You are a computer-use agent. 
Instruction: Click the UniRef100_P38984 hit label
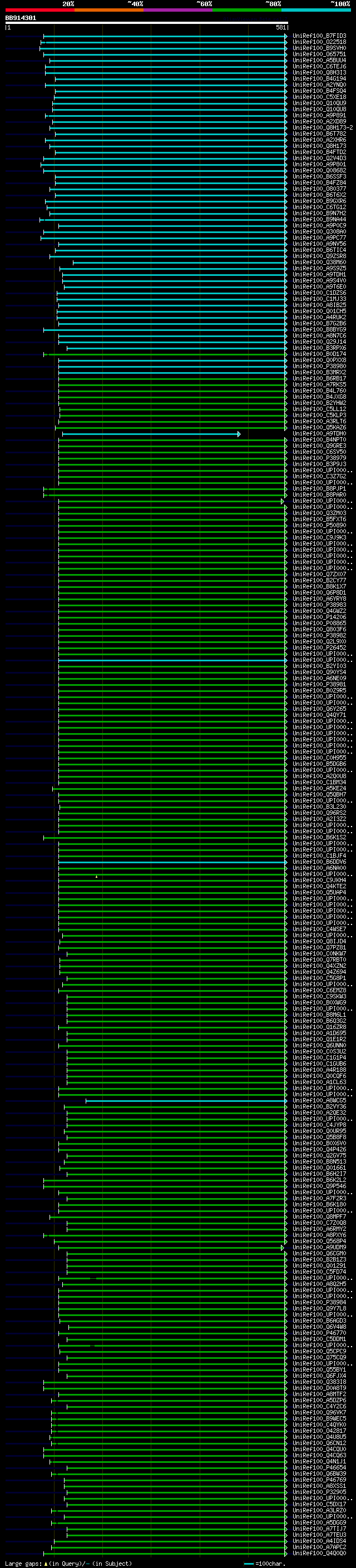(x=319, y=1303)
